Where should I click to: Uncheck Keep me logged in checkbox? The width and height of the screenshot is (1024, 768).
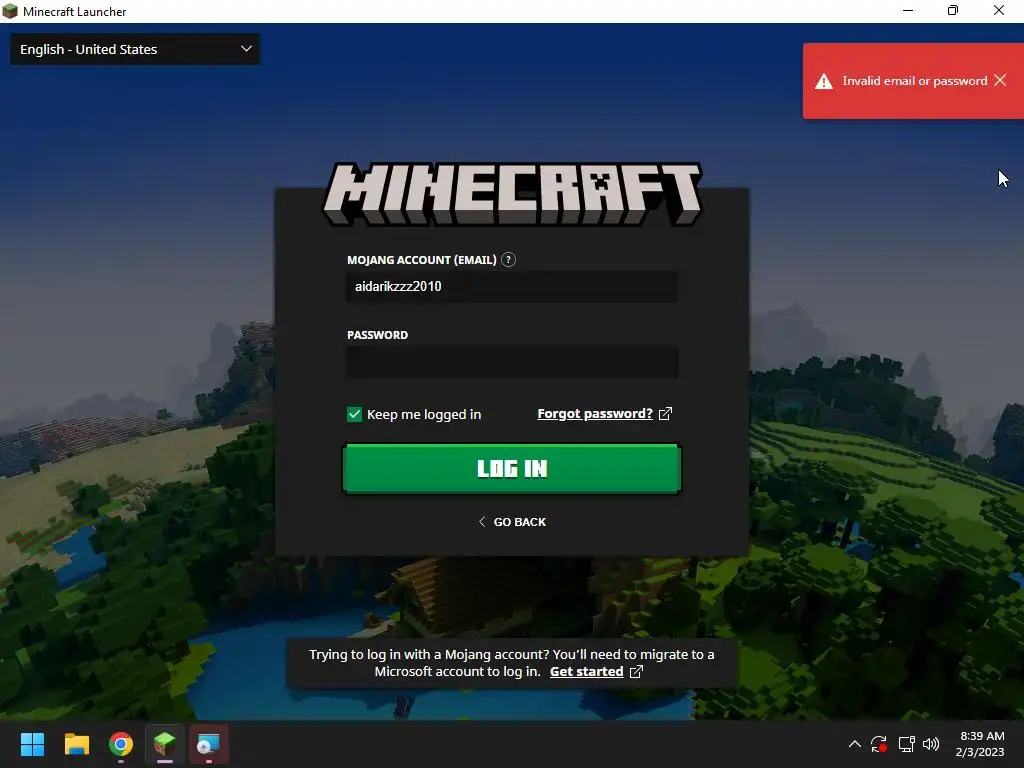click(x=354, y=414)
